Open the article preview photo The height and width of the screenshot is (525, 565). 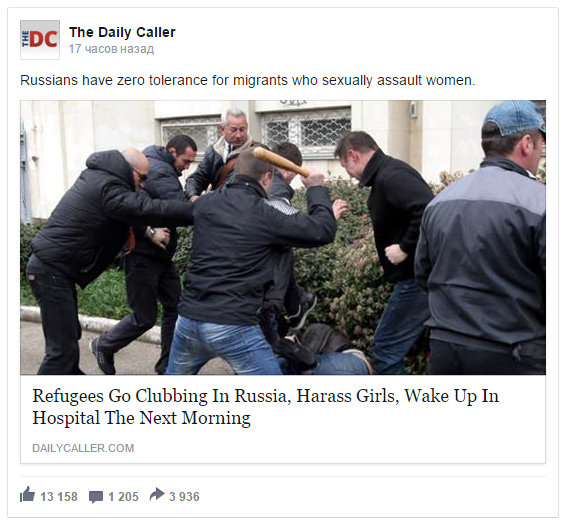click(283, 237)
